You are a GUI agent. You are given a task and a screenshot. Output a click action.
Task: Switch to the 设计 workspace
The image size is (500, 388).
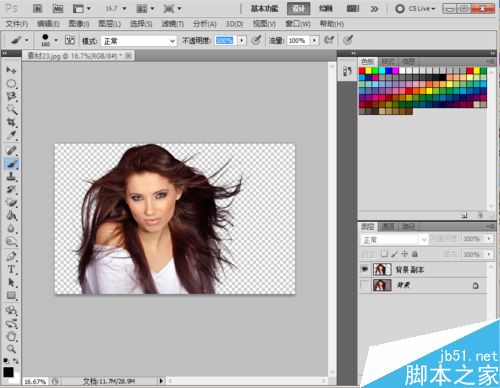tap(298, 9)
